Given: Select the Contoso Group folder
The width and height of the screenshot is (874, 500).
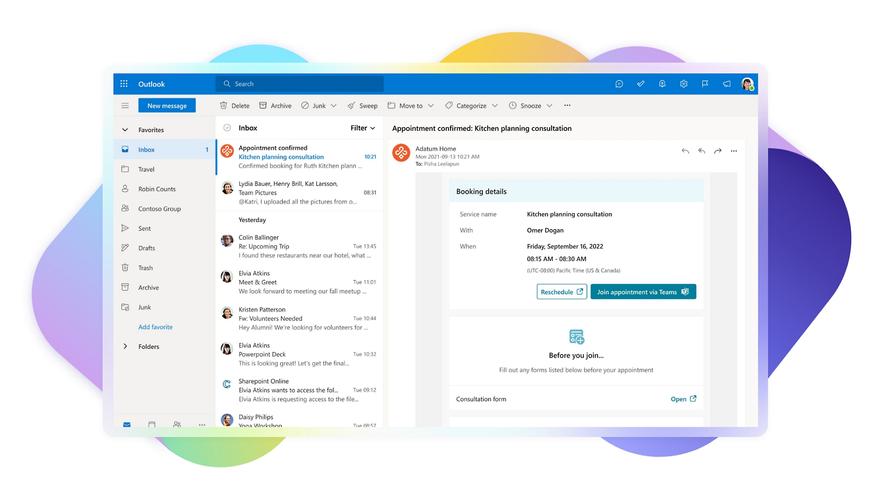Looking at the screenshot, I should click(159, 209).
